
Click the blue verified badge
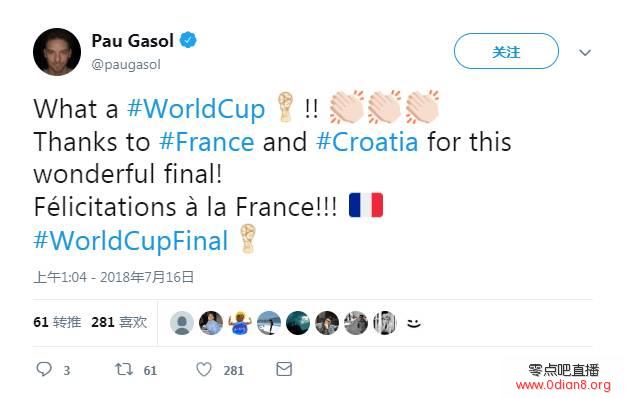(188, 40)
